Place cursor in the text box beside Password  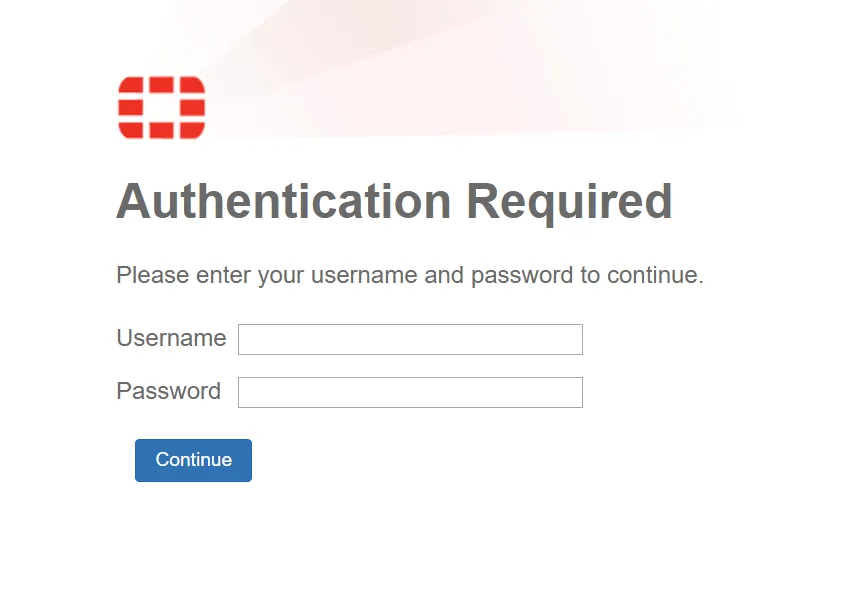click(x=410, y=392)
